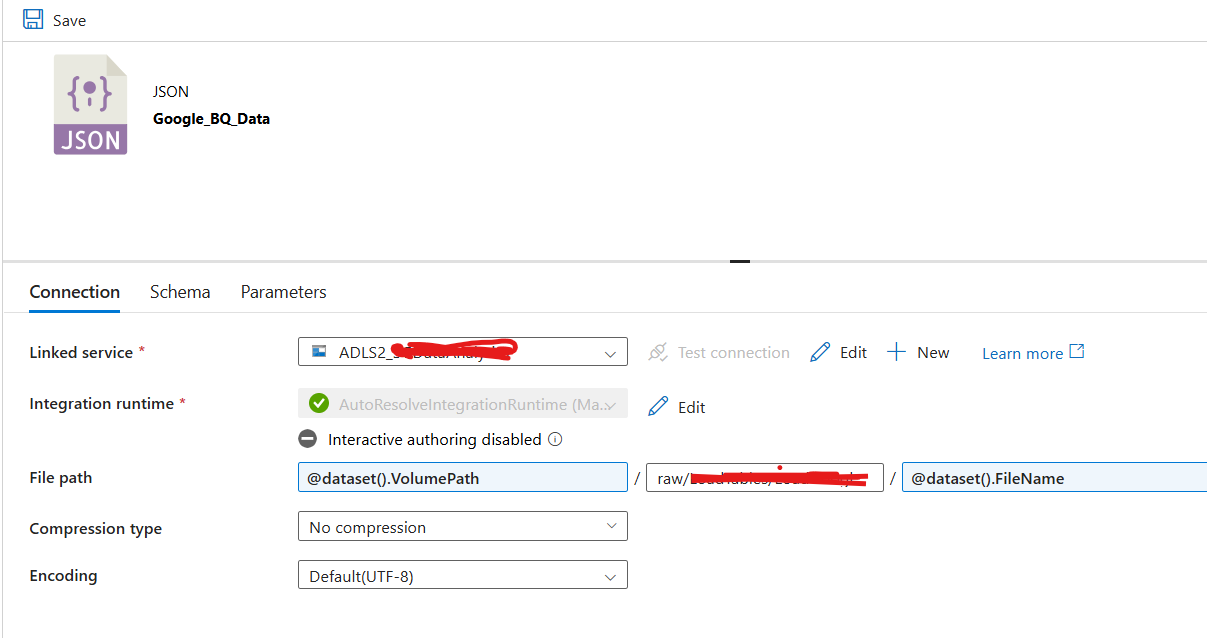Open the Encoding dropdown
Image resolution: width=1207 pixels, height=638 pixels.
611,574
